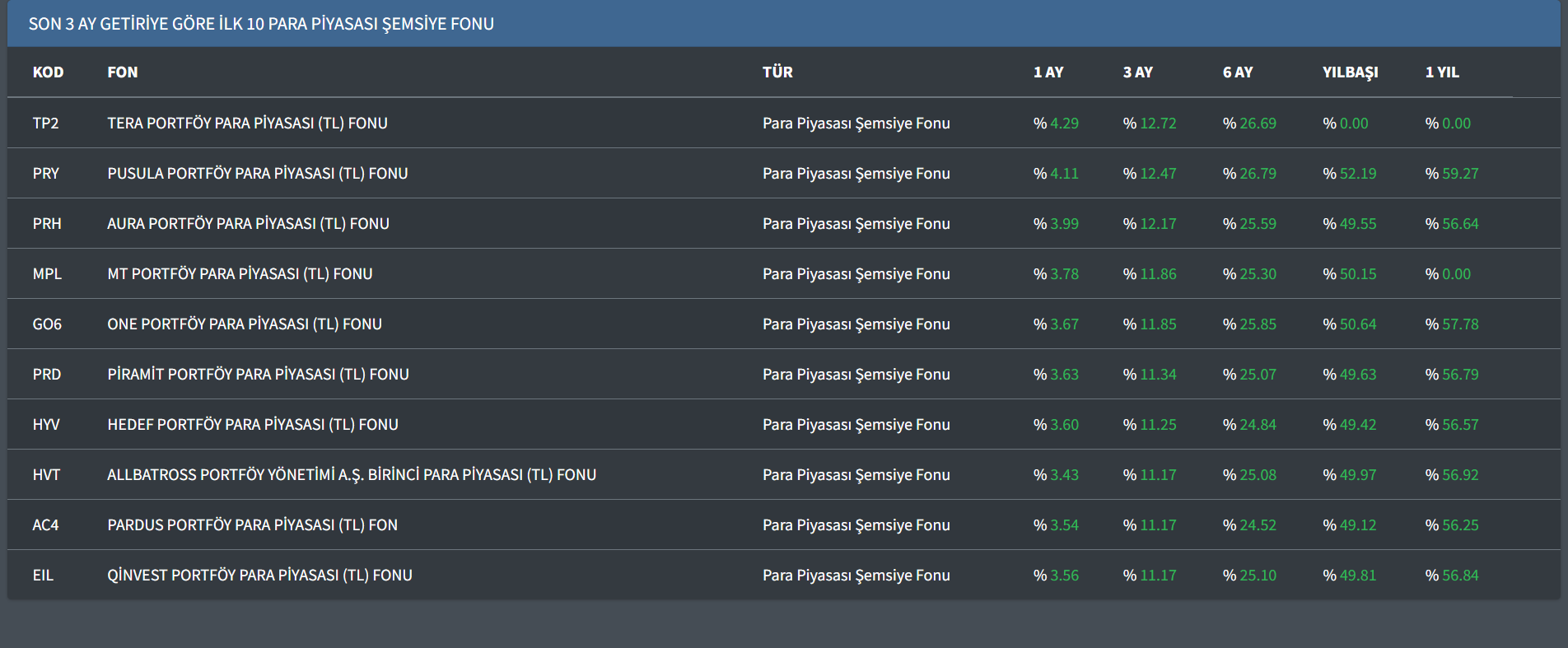Click the YILBAŞI column header
The image size is (1568, 648).
1350,72
